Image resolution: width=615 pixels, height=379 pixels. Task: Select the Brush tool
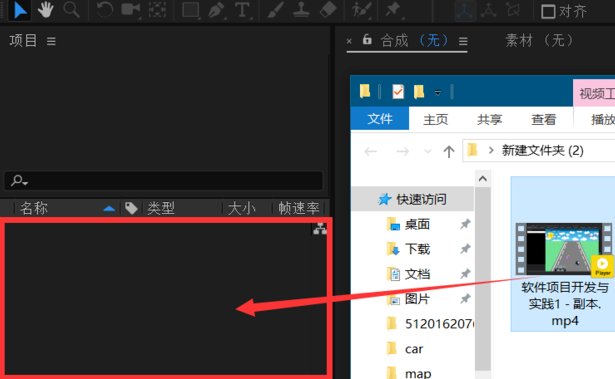pyautogui.click(x=276, y=10)
